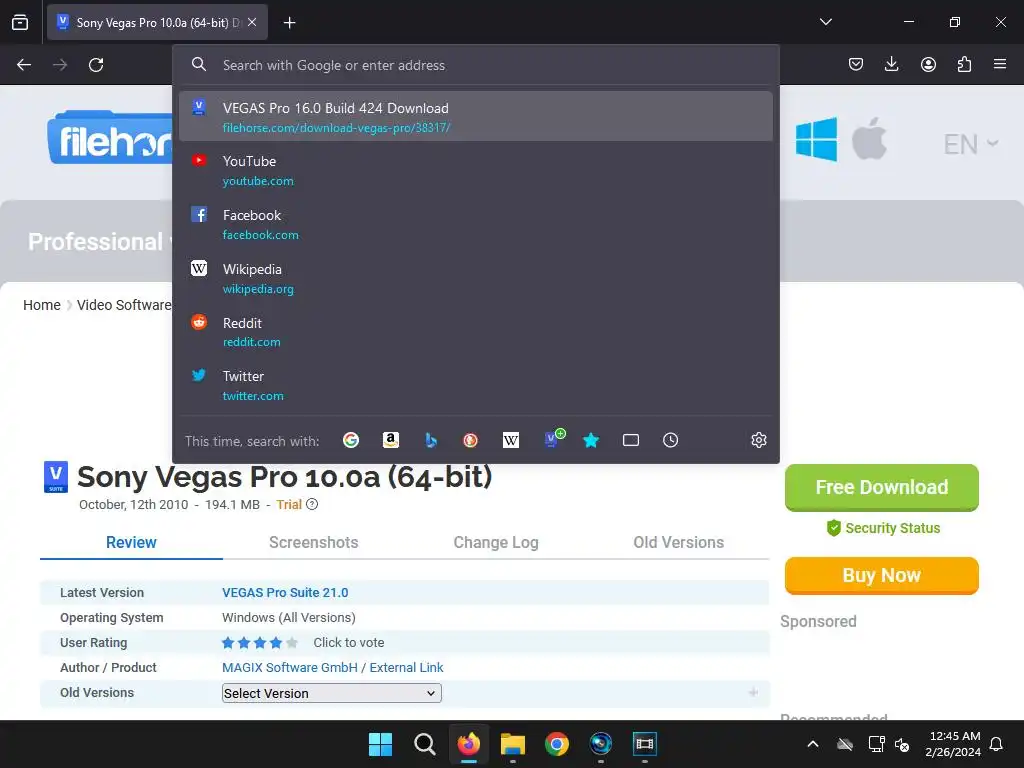This screenshot has height=768, width=1024.
Task: Open the EN language dropdown
Action: [970, 144]
